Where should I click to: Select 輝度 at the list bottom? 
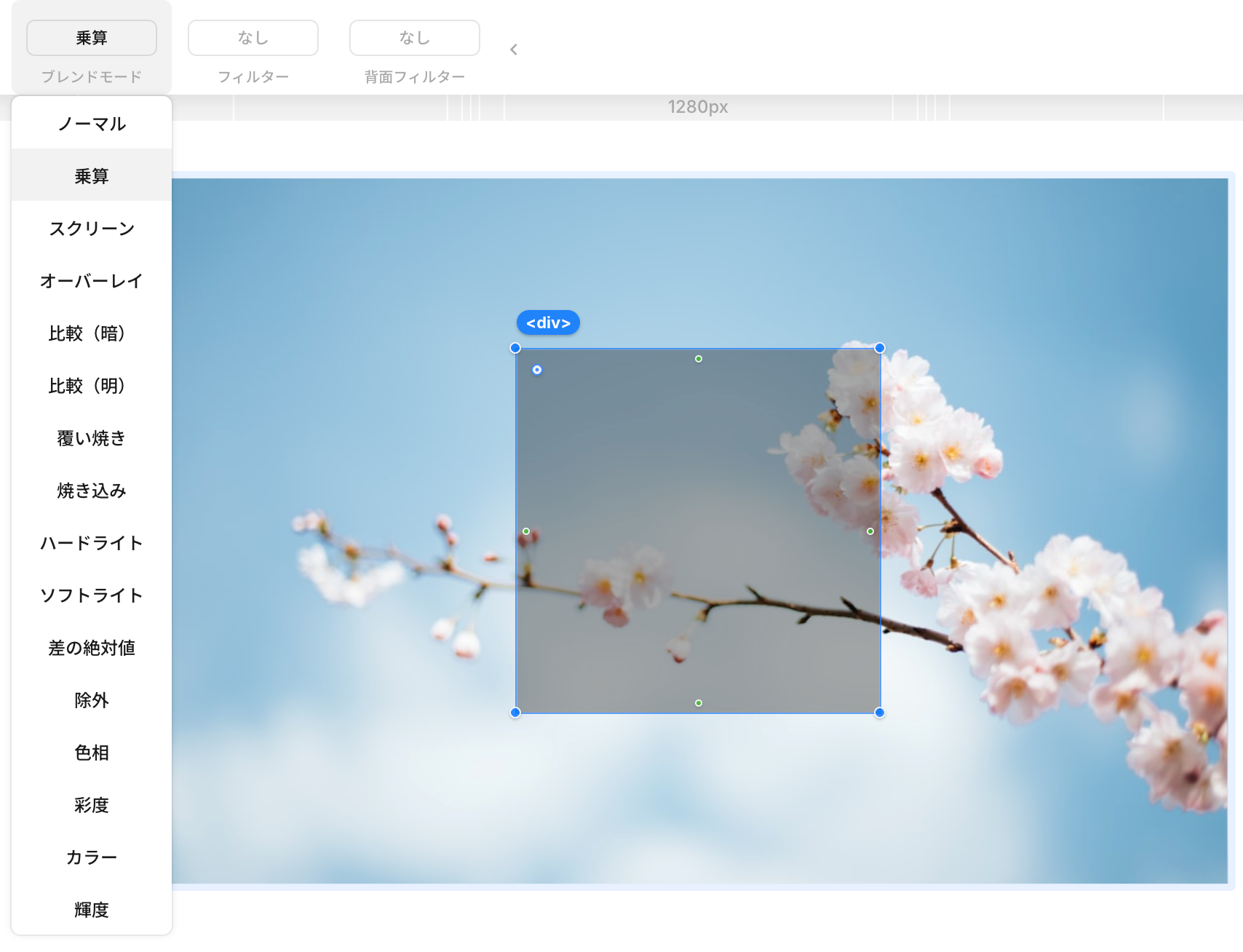coord(92,910)
